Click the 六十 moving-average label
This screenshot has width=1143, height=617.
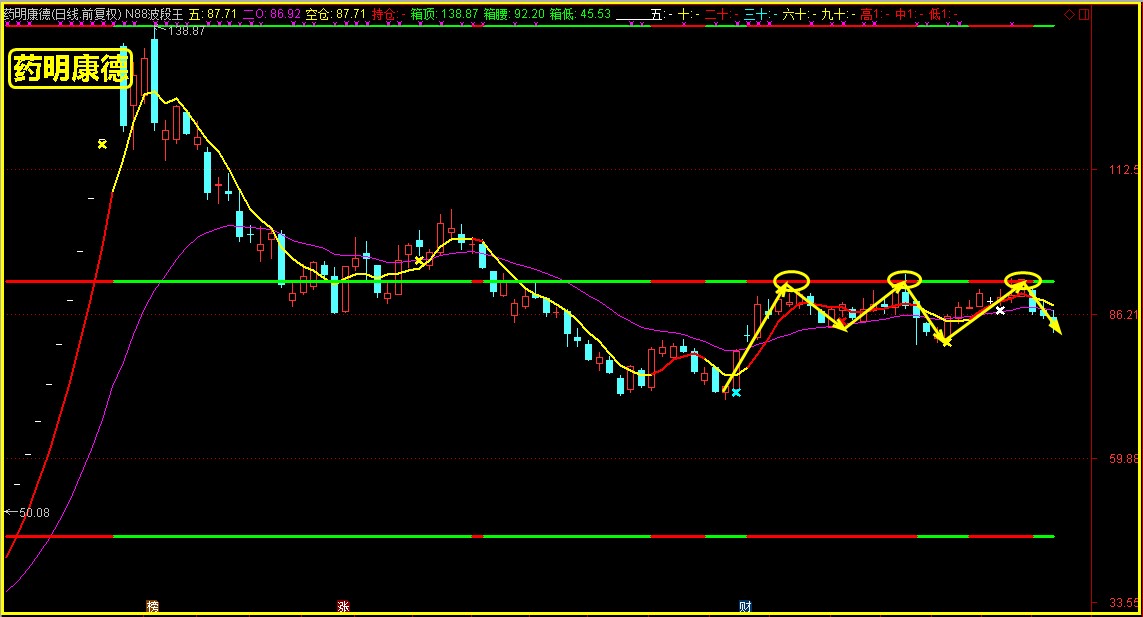(800, 14)
